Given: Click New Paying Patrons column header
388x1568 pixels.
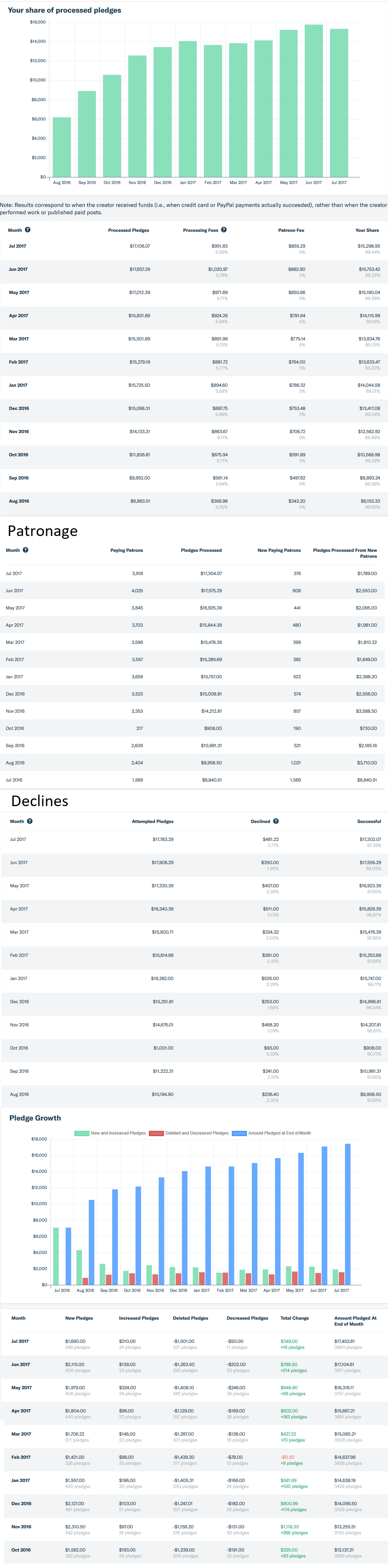Looking at the screenshot, I should (279, 550).
